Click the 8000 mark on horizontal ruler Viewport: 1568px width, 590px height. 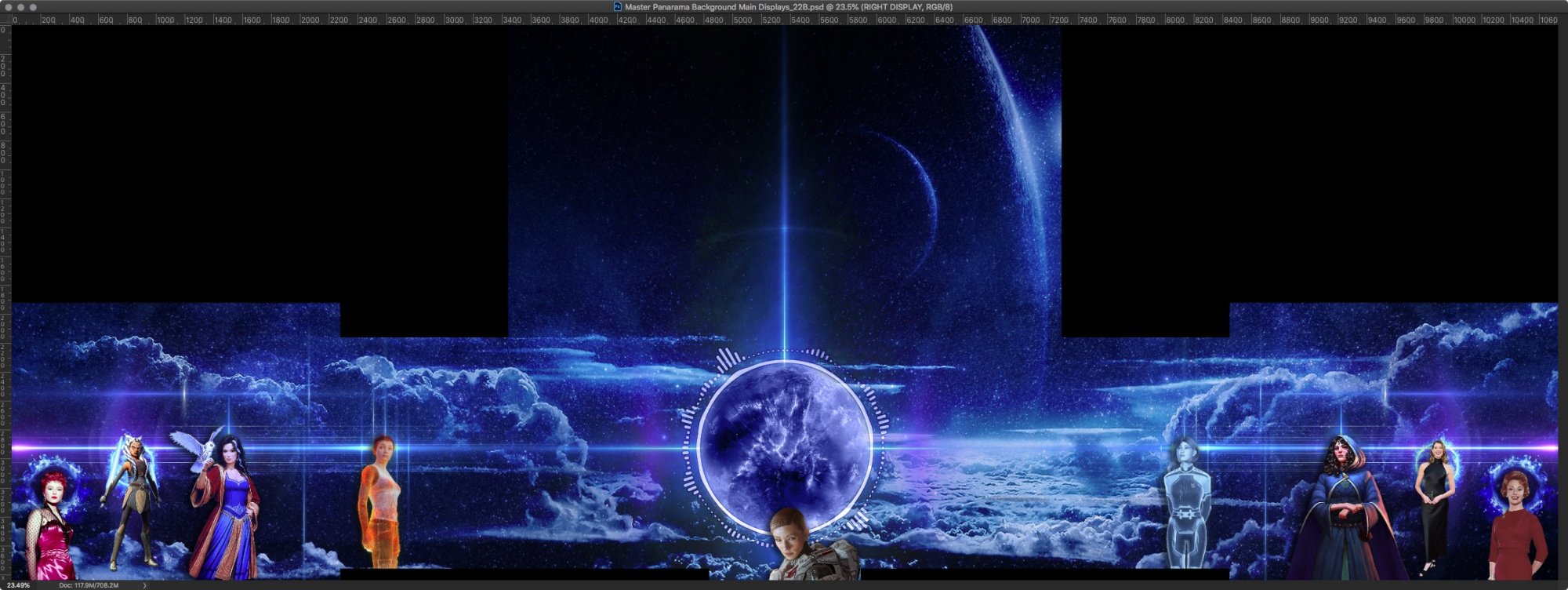[x=1175, y=20]
